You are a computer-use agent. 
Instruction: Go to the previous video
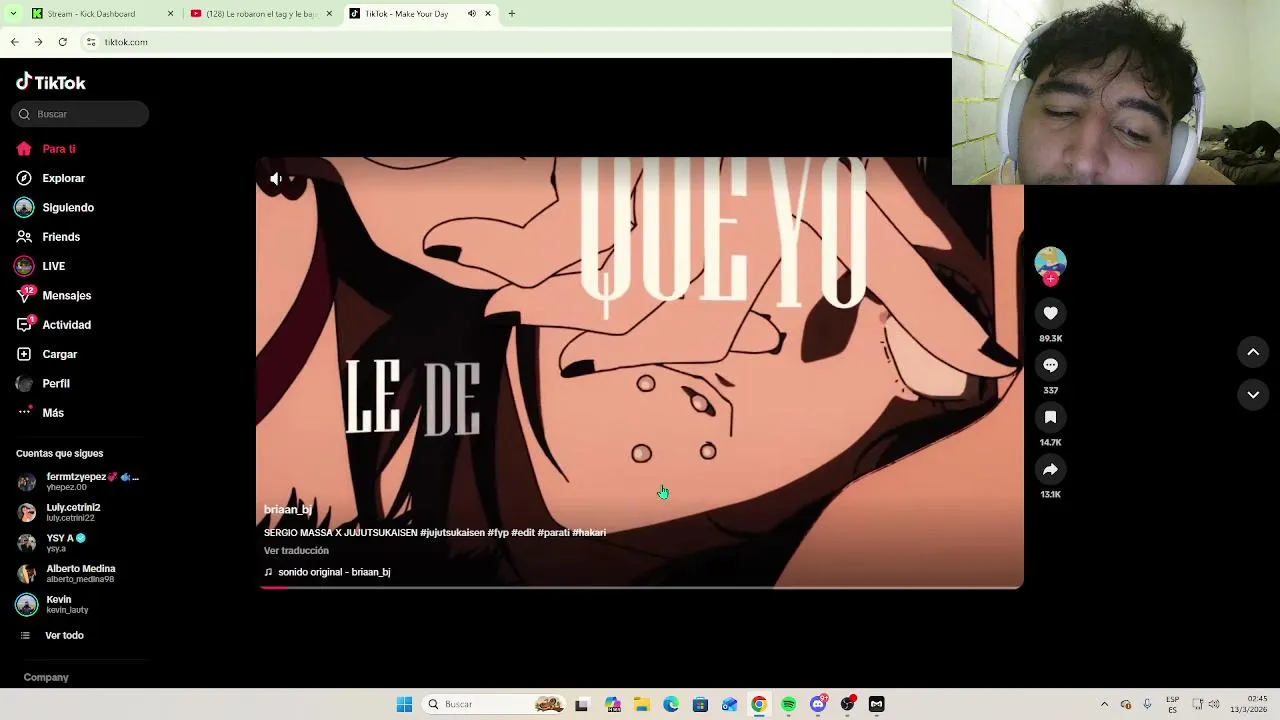click(x=1253, y=352)
